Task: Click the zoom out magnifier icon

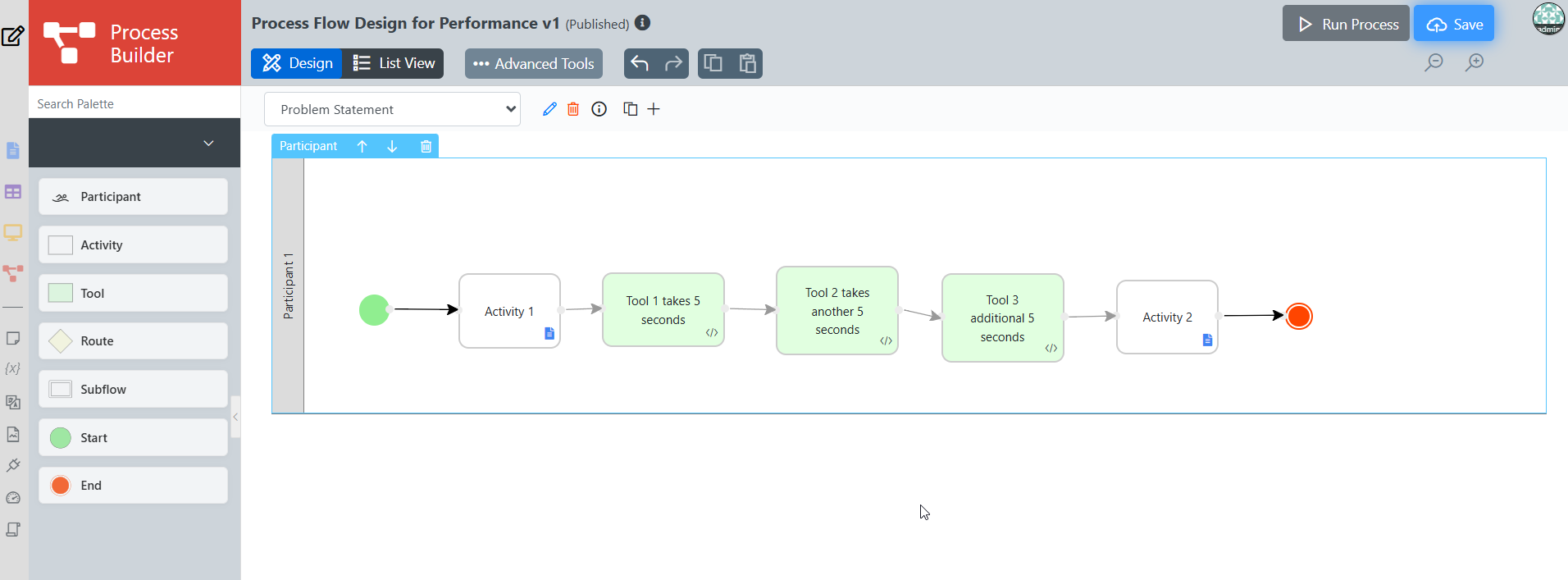Action: pyautogui.click(x=1434, y=62)
